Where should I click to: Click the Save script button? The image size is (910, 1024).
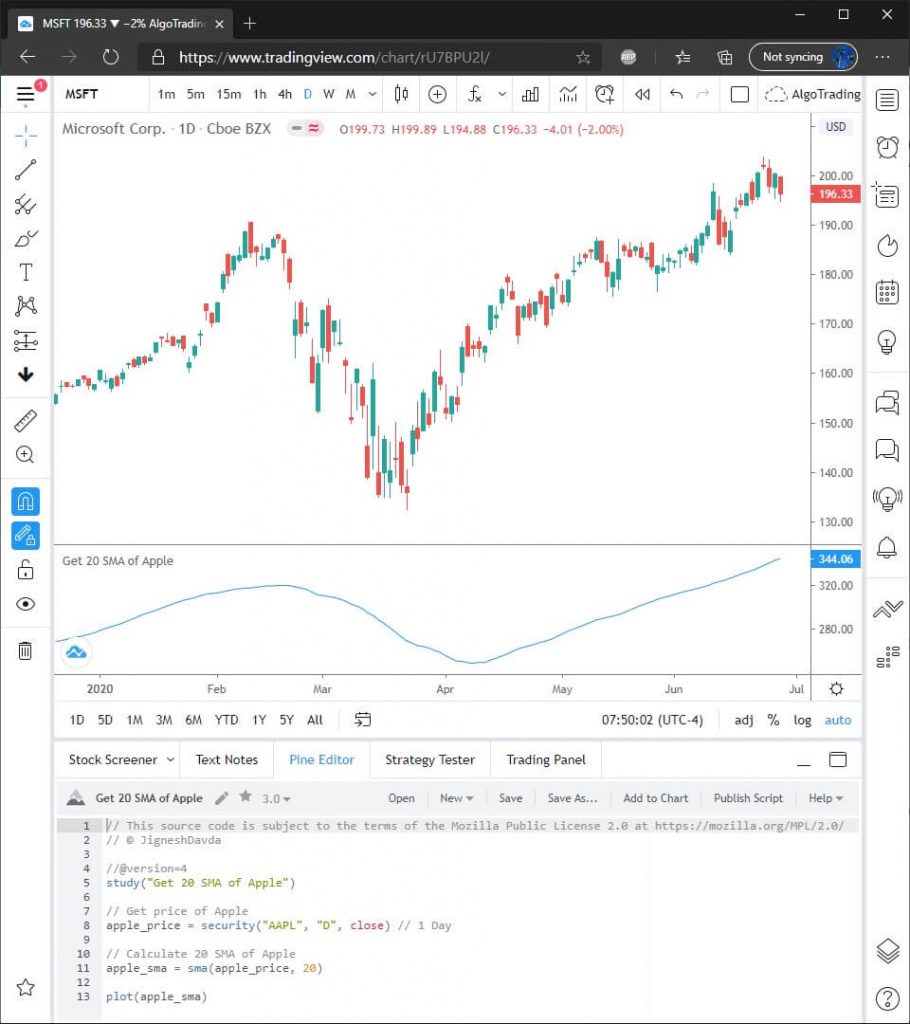tap(510, 798)
